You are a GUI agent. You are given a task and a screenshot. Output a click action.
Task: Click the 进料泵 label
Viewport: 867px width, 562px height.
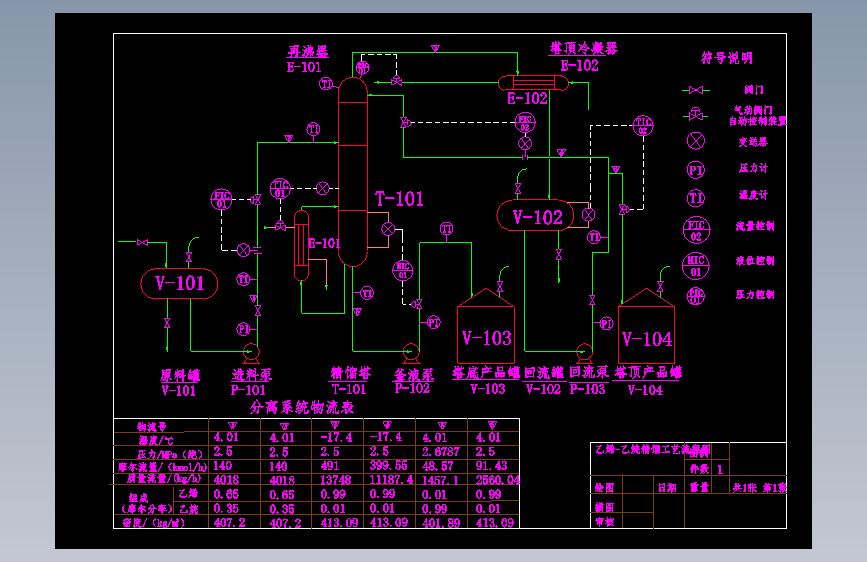(x=252, y=375)
